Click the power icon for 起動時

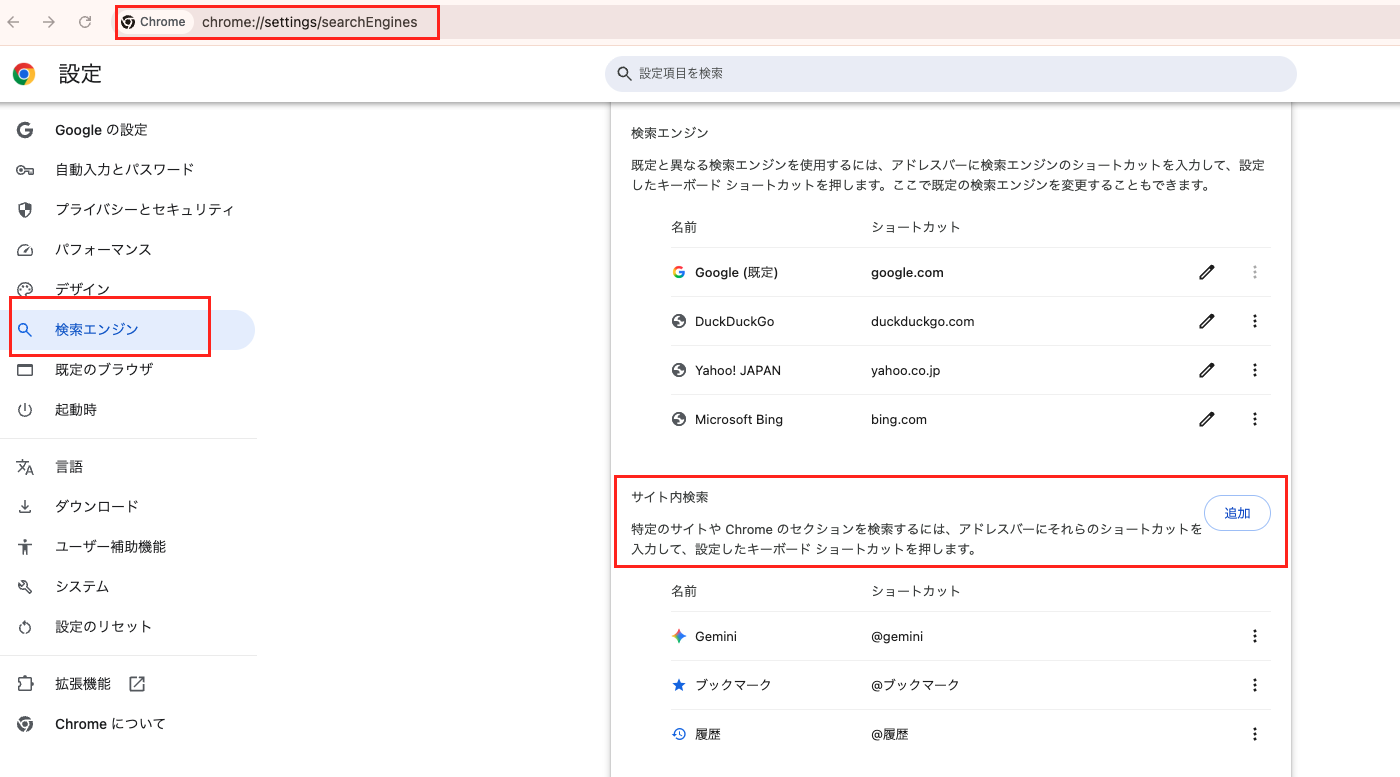click(x=25, y=410)
